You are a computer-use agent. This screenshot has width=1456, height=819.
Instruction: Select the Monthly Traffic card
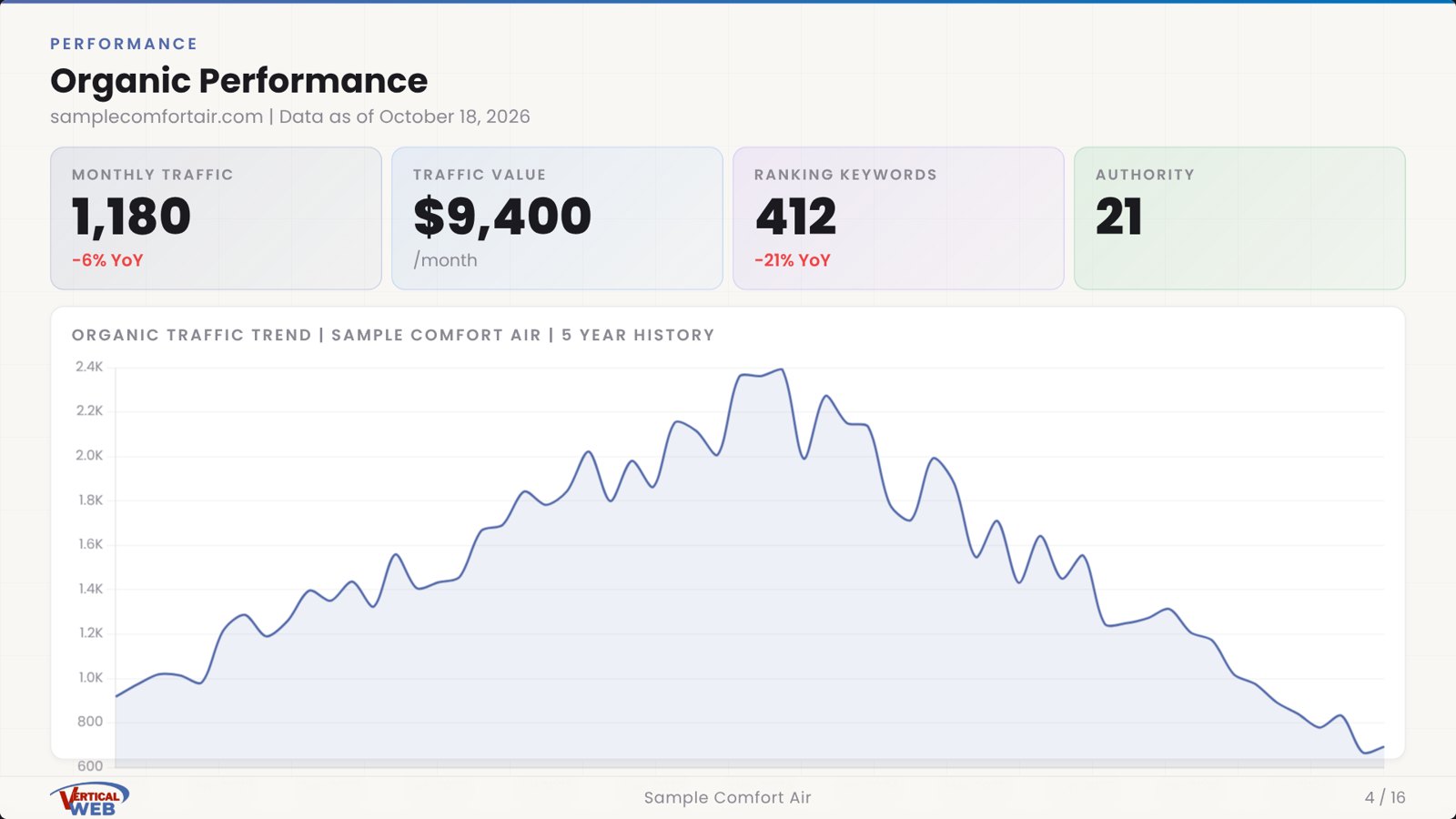[x=216, y=218]
